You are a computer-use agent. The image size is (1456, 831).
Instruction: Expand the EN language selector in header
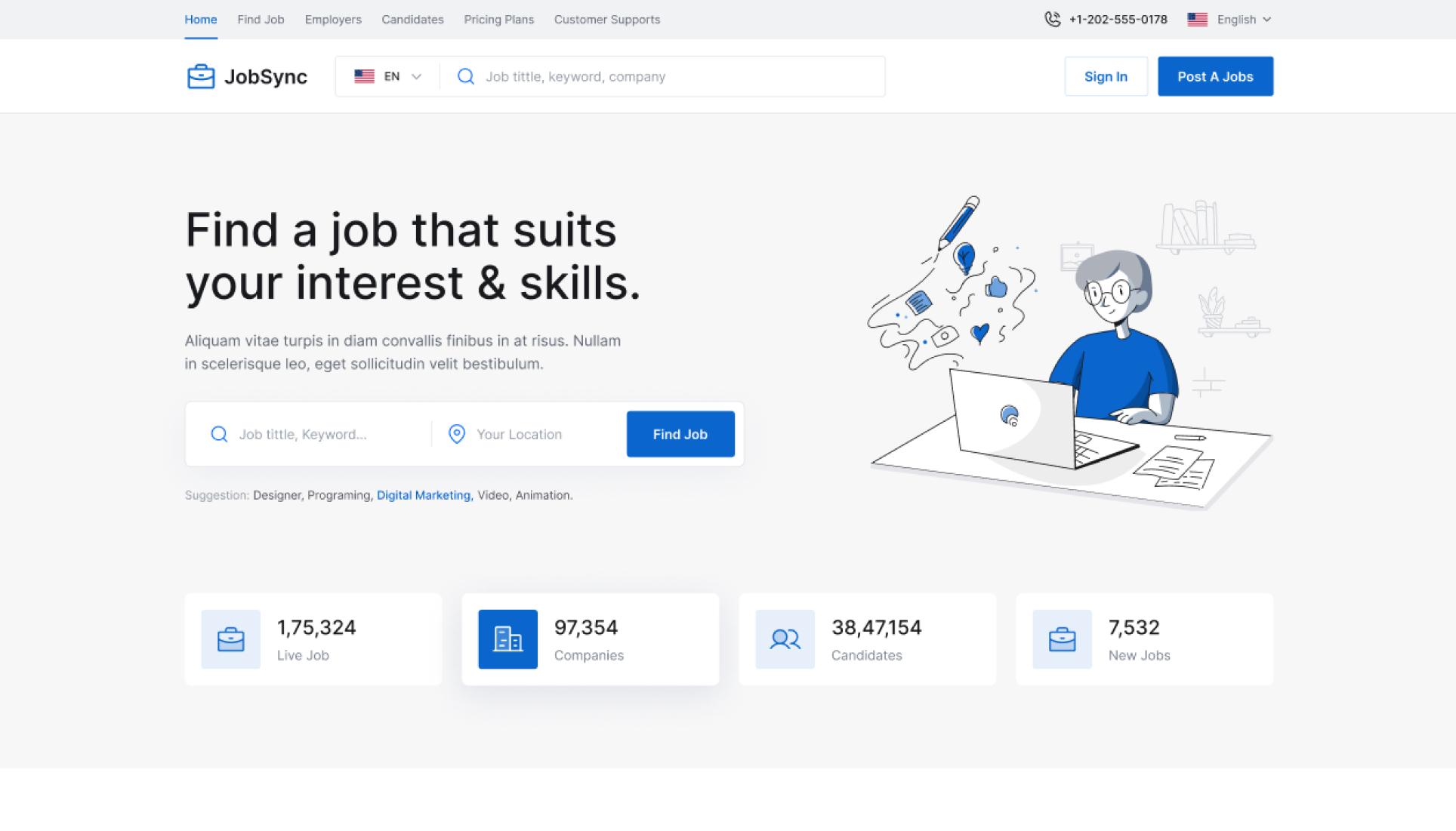click(x=389, y=76)
